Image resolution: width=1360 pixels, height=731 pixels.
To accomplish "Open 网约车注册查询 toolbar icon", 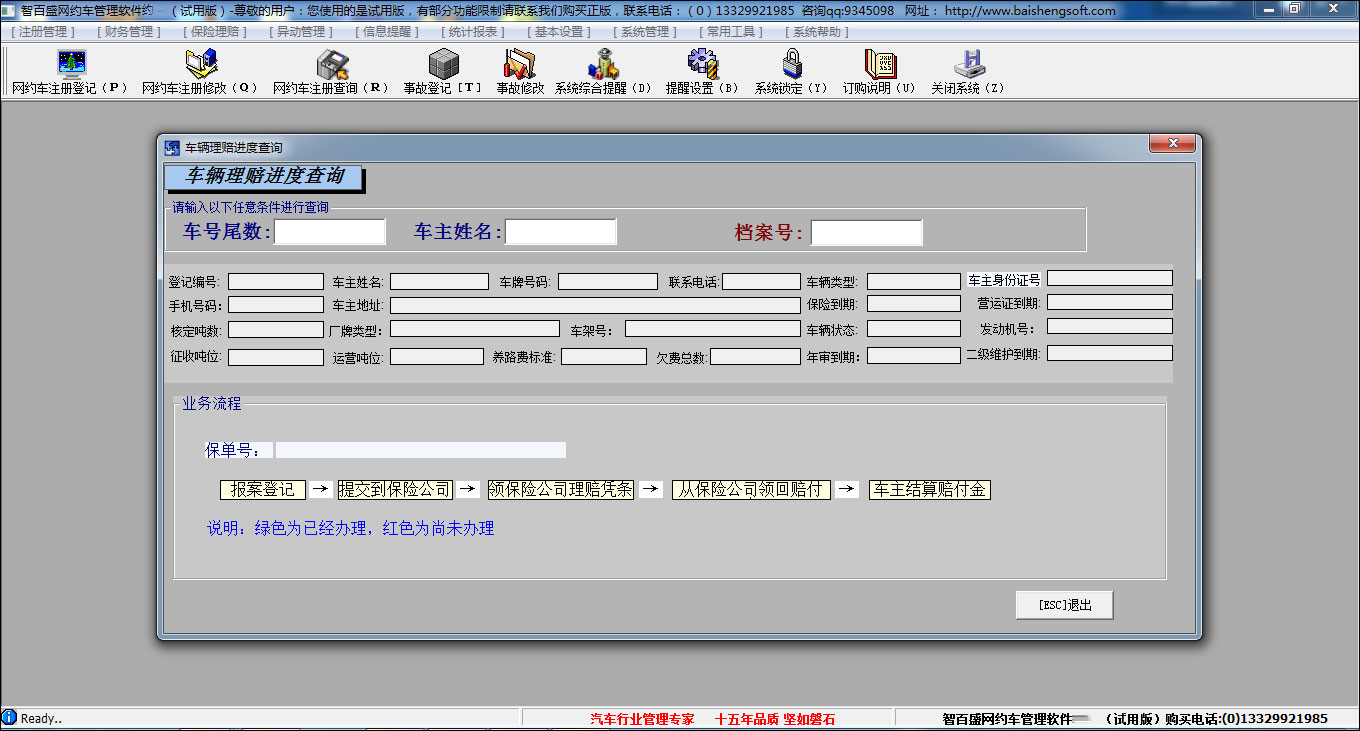I will click(331, 65).
